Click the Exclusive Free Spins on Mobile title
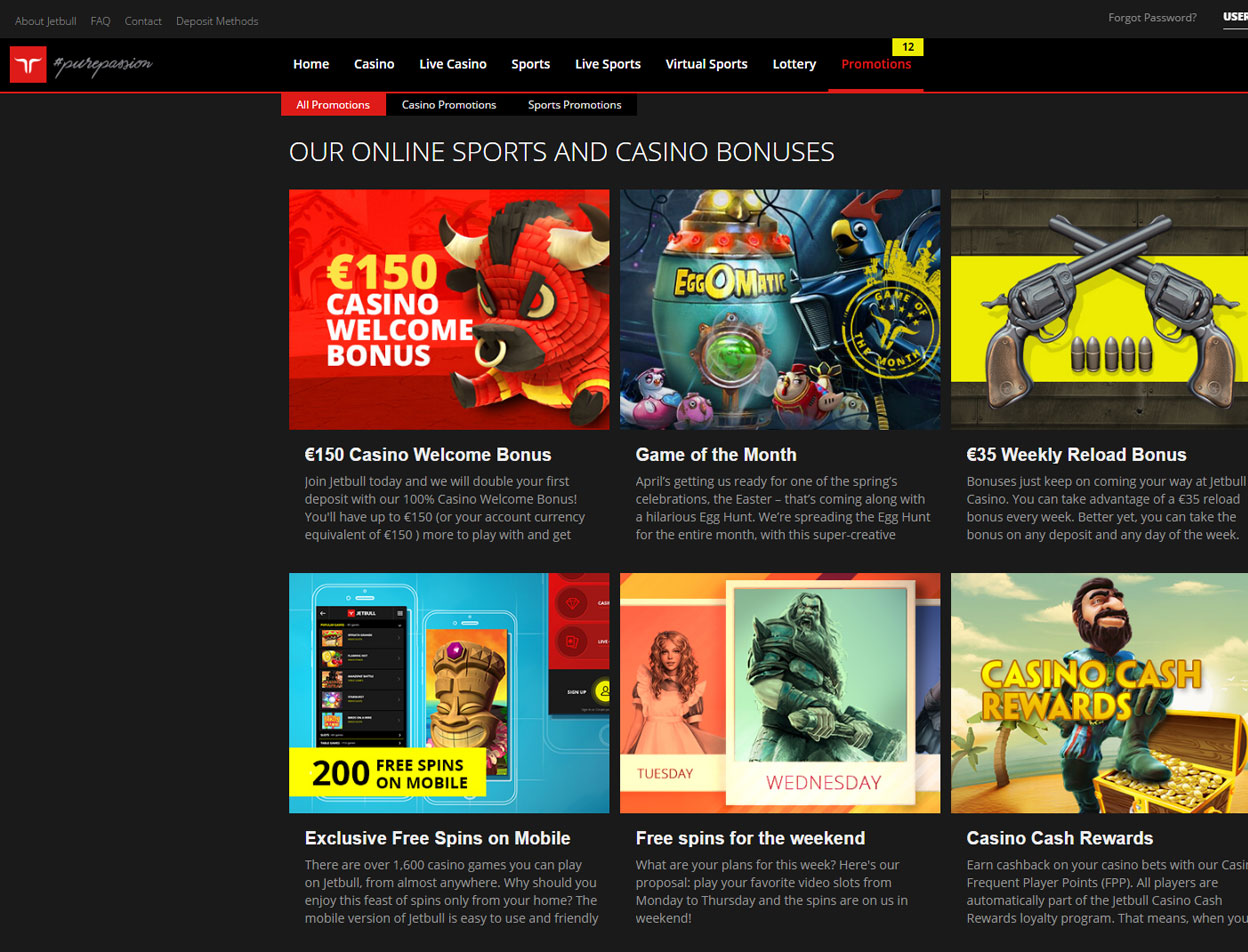 point(438,838)
